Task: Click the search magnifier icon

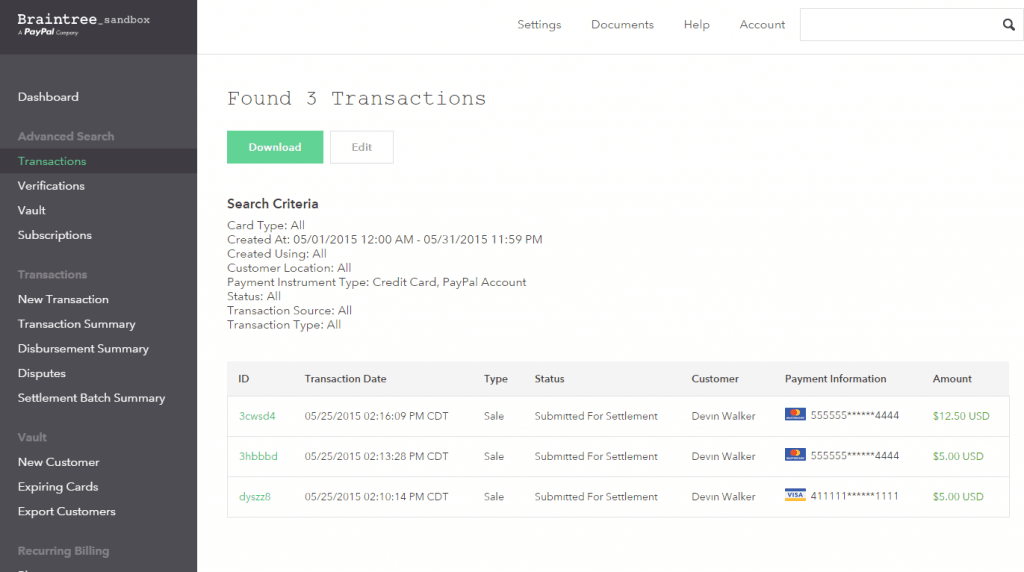Action: [1008, 25]
